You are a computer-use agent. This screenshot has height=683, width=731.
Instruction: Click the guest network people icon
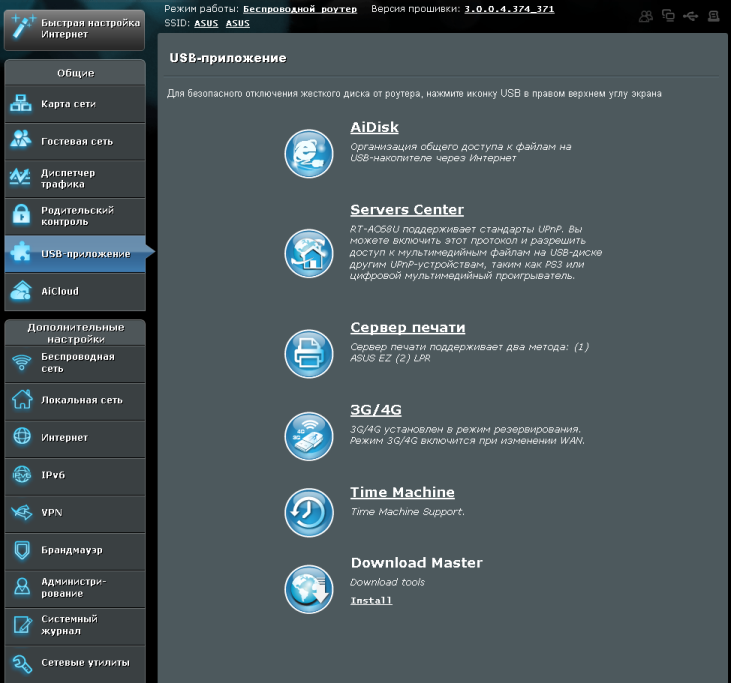click(x=21, y=139)
